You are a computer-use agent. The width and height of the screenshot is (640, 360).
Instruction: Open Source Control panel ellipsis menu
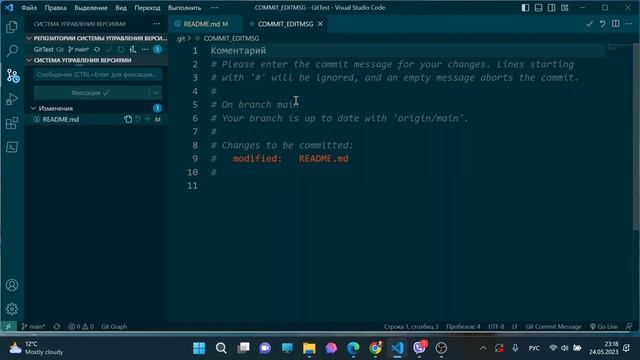click(156, 24)
